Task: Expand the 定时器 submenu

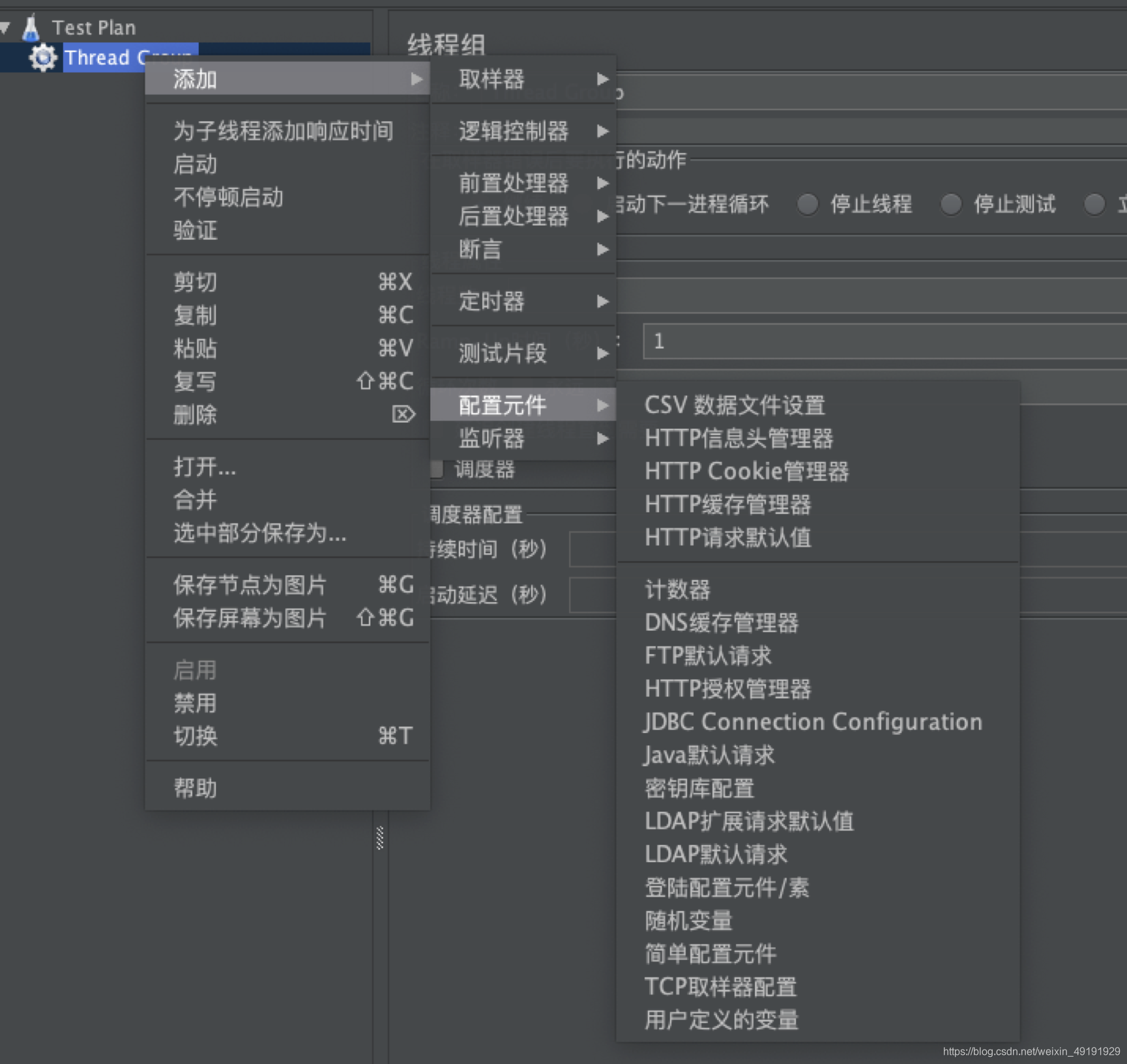Action: (523, 302)
